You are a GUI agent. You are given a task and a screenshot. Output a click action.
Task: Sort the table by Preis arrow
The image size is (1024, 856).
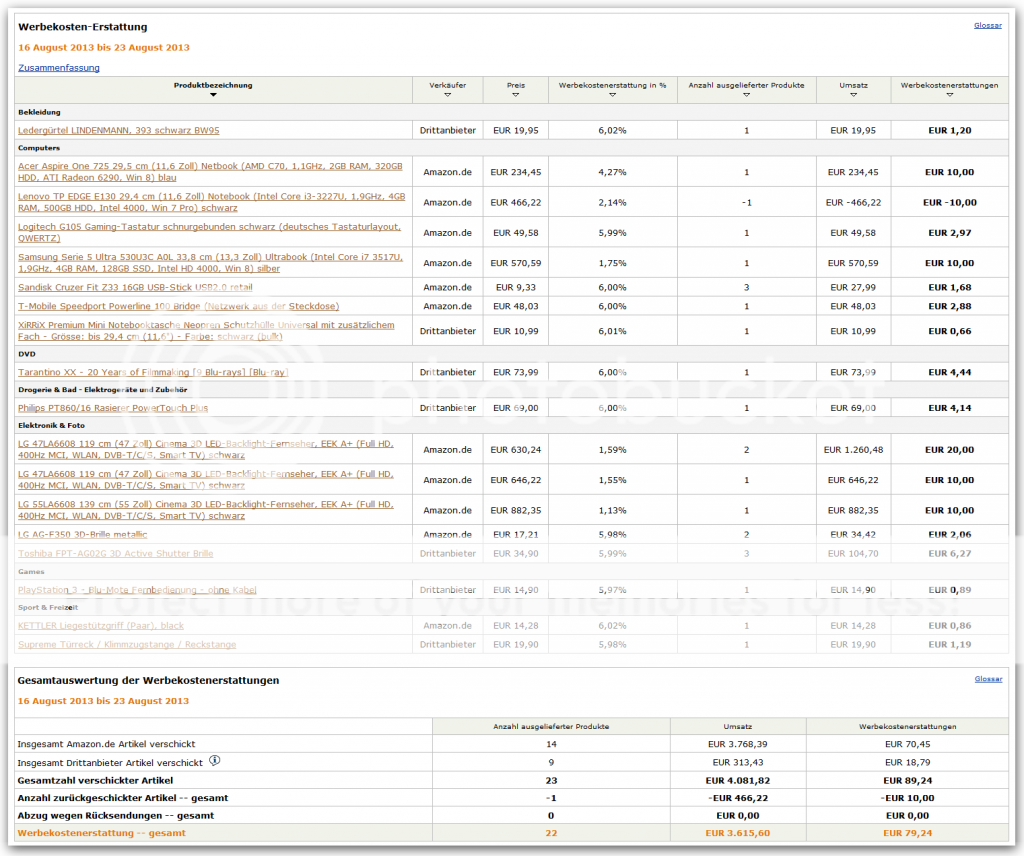pyautogui.click(x=515, y=95)
